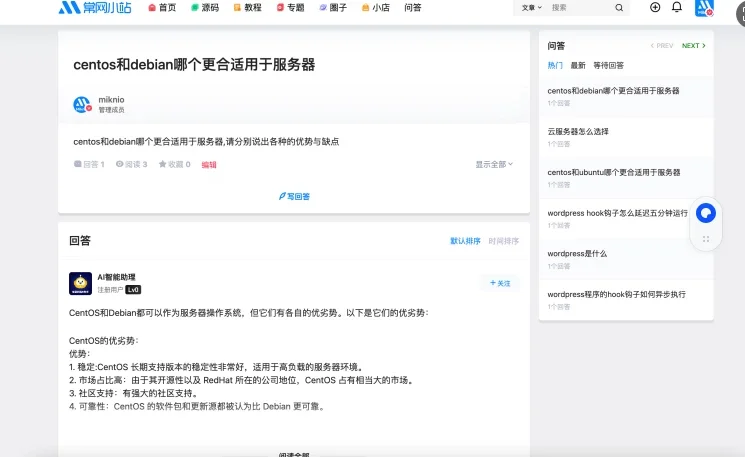The width and height of the screenshot is (745, 457).
Task: Open notifications bell icon
Action: tap(677, 7)
